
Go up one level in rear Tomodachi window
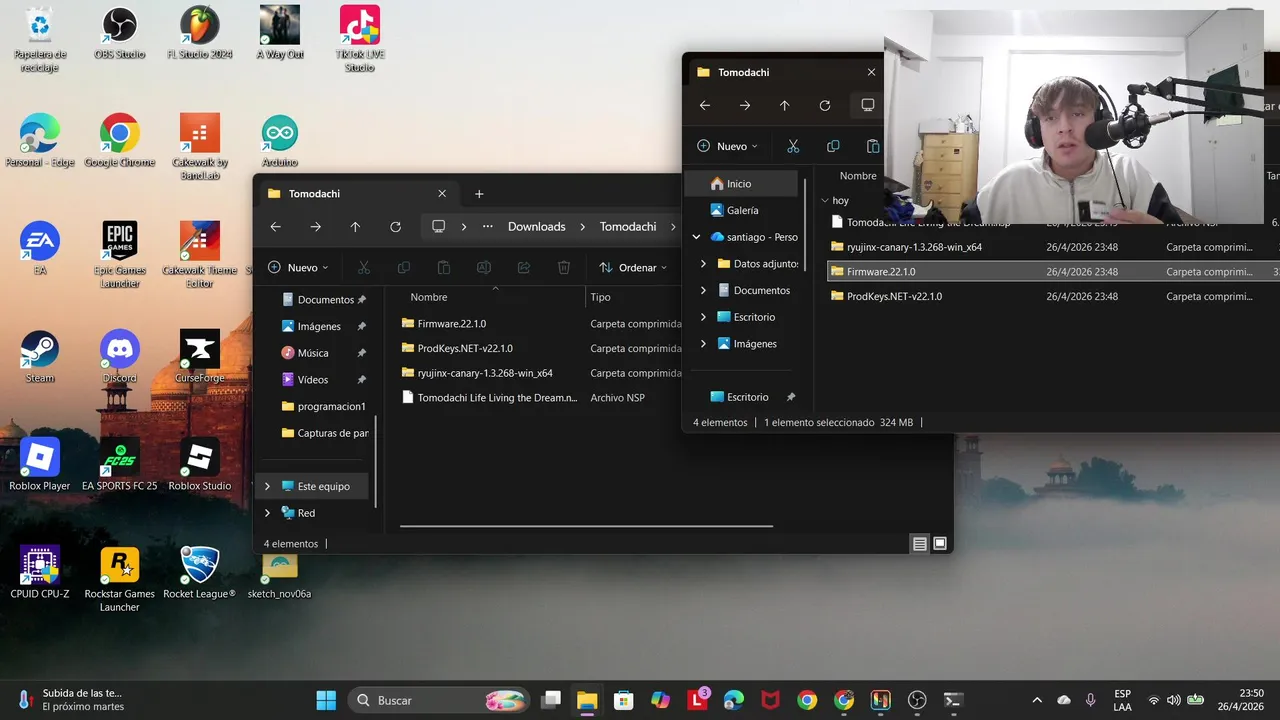[784, 105]
